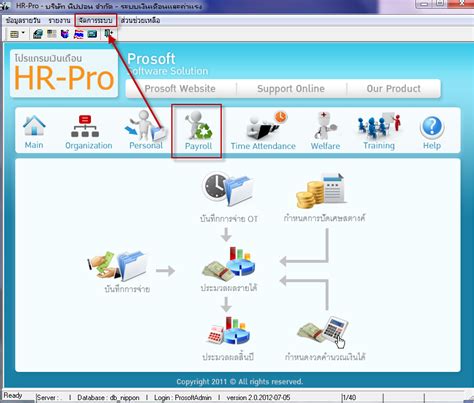Click Login : ProsoftAdmin in status bar
This screenshot has height=403, width=474.
click(x=183, y=398)
